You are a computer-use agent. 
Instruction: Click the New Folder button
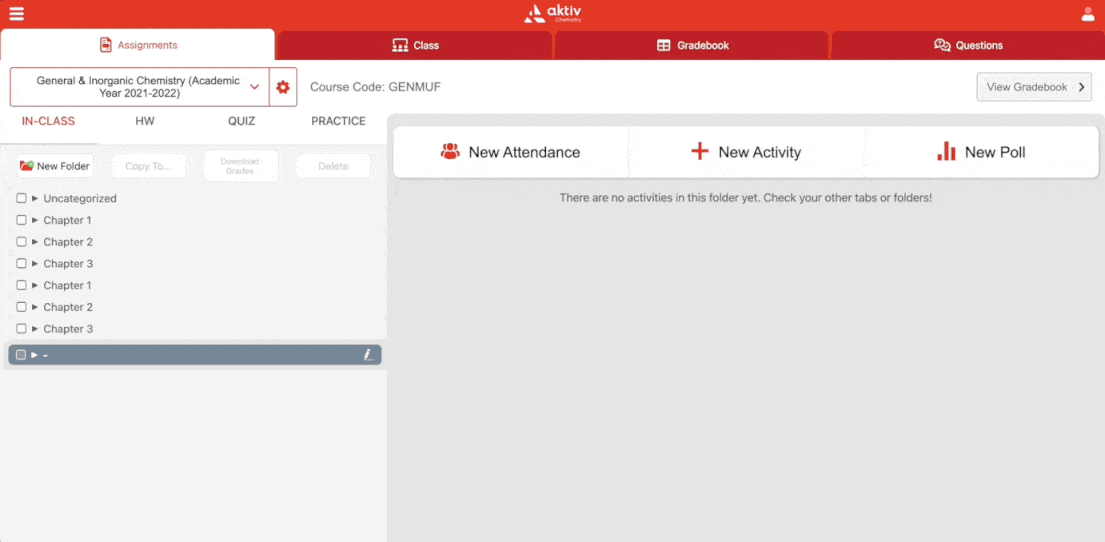pyautogui.click(x=55, y=166)
